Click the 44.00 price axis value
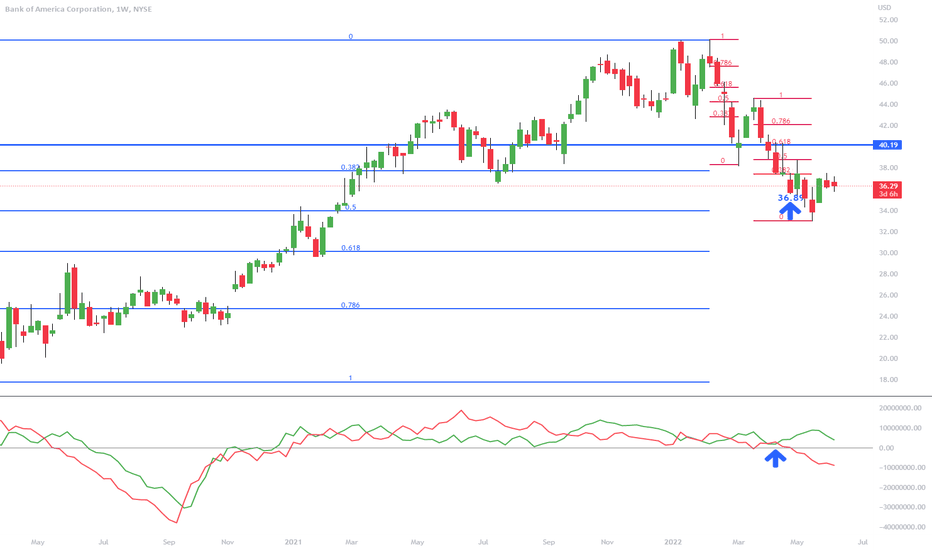The height and width of the screenshot is (550, 932). coord(889,104)
